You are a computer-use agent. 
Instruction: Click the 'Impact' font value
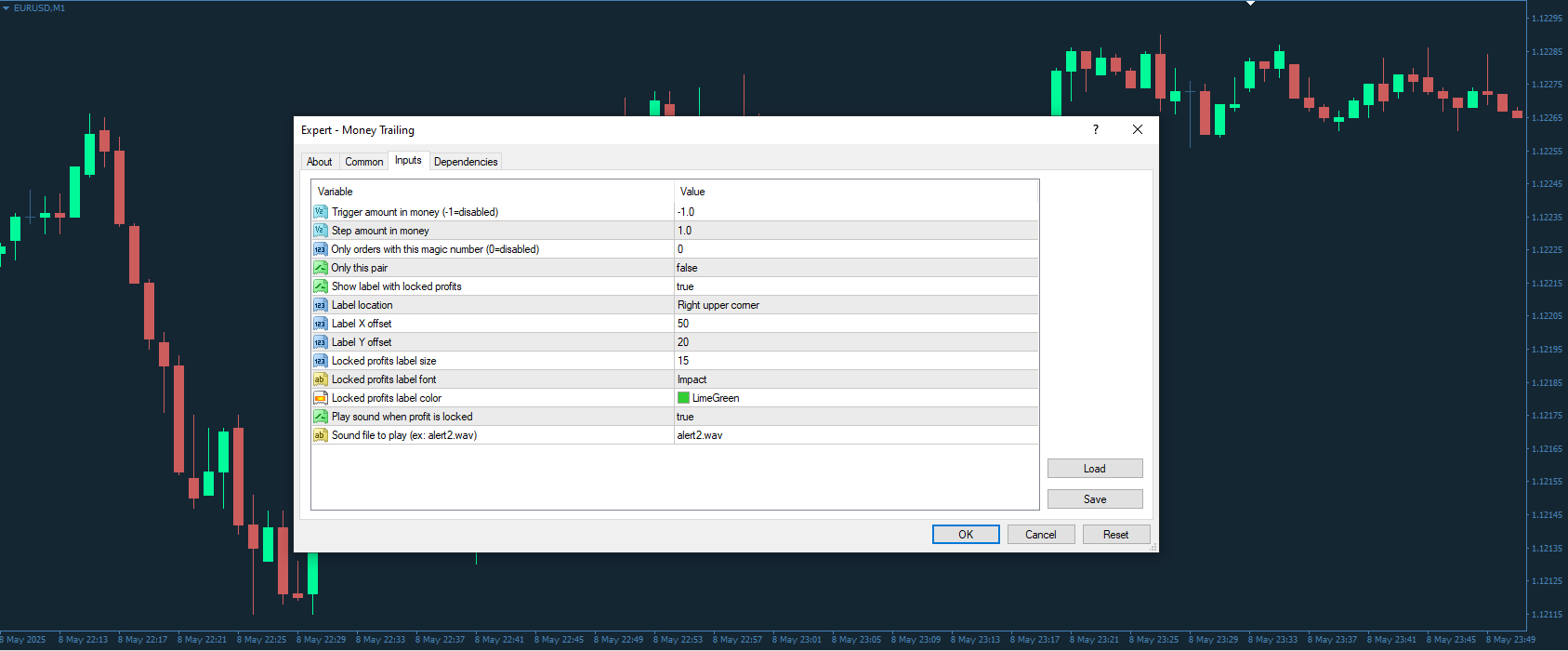click(x=692, y=379)
